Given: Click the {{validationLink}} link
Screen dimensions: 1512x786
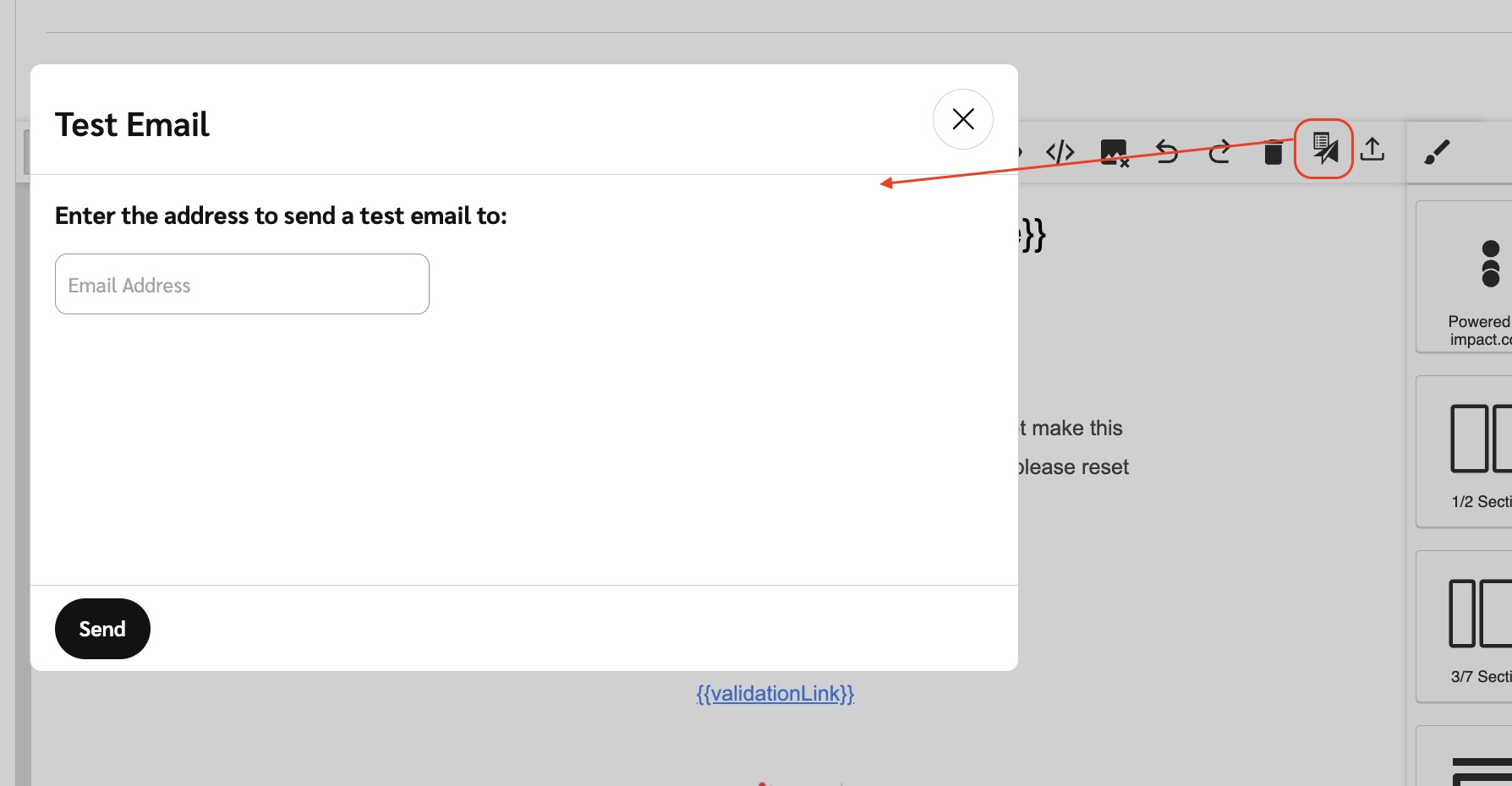Looking at the screenshot, I should 775,694.
